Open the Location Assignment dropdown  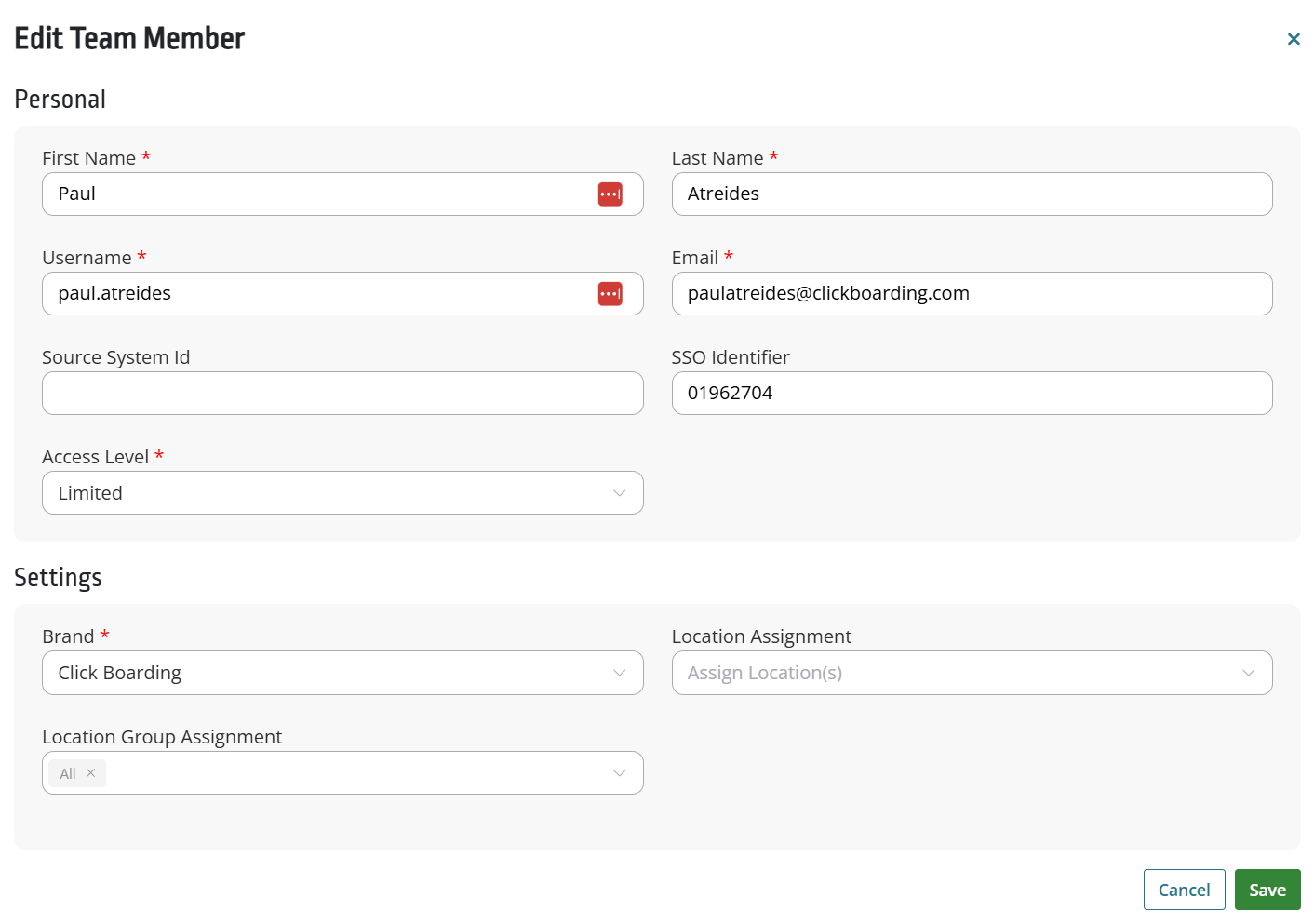tap(972, 673)
